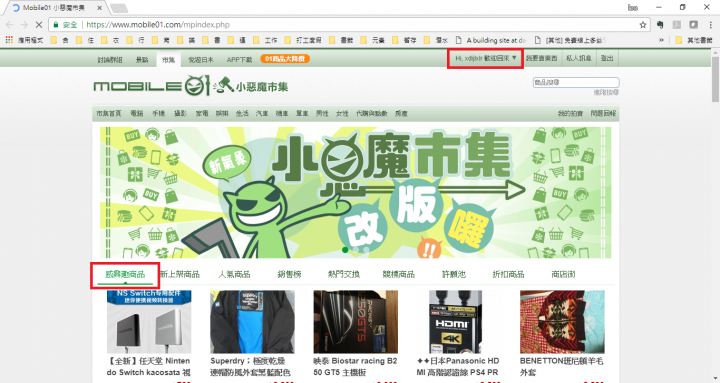Stop loading the page with the X button
720x383 pixels.
(39, 25)
